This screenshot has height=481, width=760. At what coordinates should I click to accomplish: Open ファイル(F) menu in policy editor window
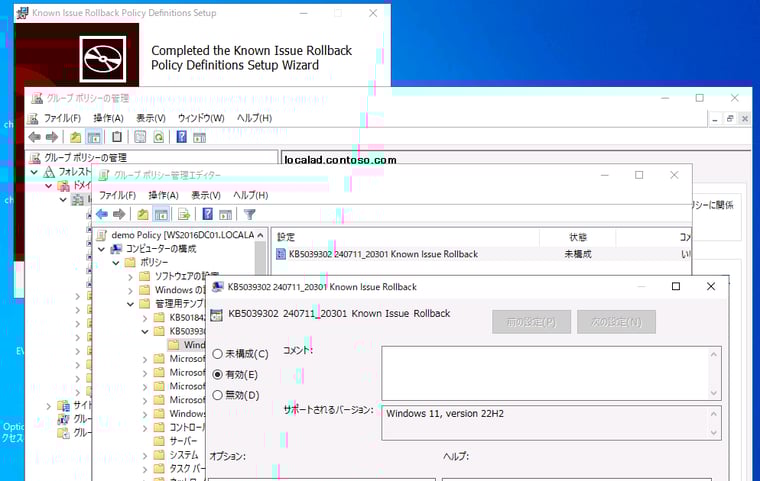[117, 195]
